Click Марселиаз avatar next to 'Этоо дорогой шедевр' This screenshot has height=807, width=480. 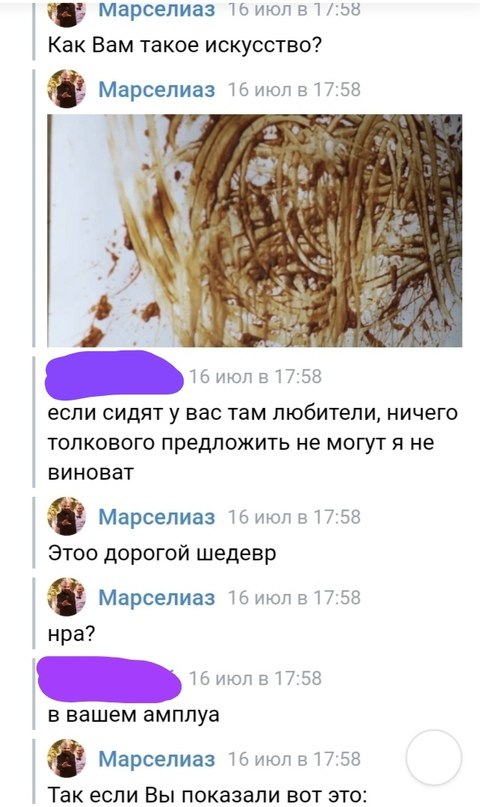[66, 516]
